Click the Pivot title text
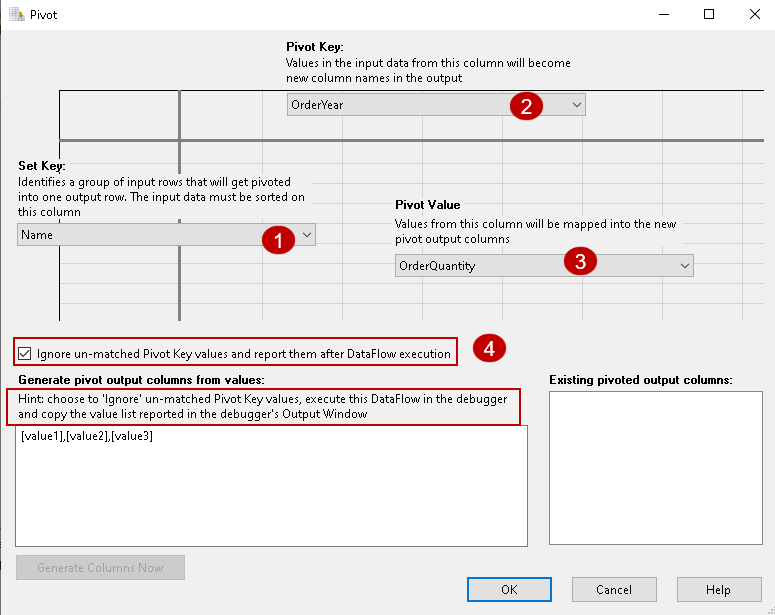Viewport: 775px width, 615px height. pos(43,15)
